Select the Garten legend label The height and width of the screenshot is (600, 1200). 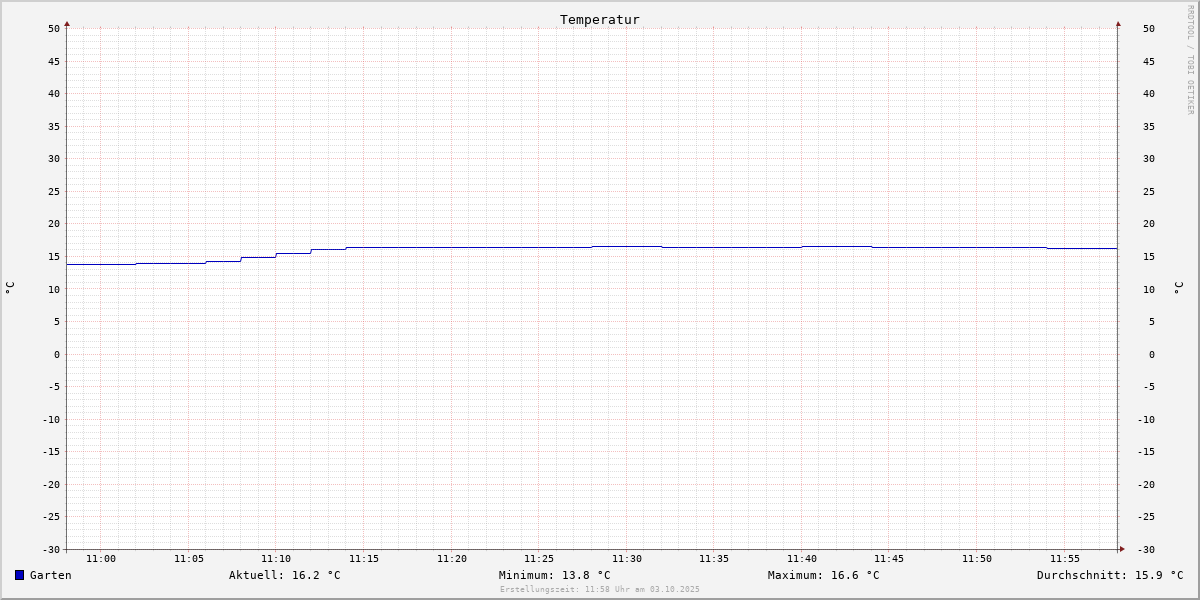51,575
